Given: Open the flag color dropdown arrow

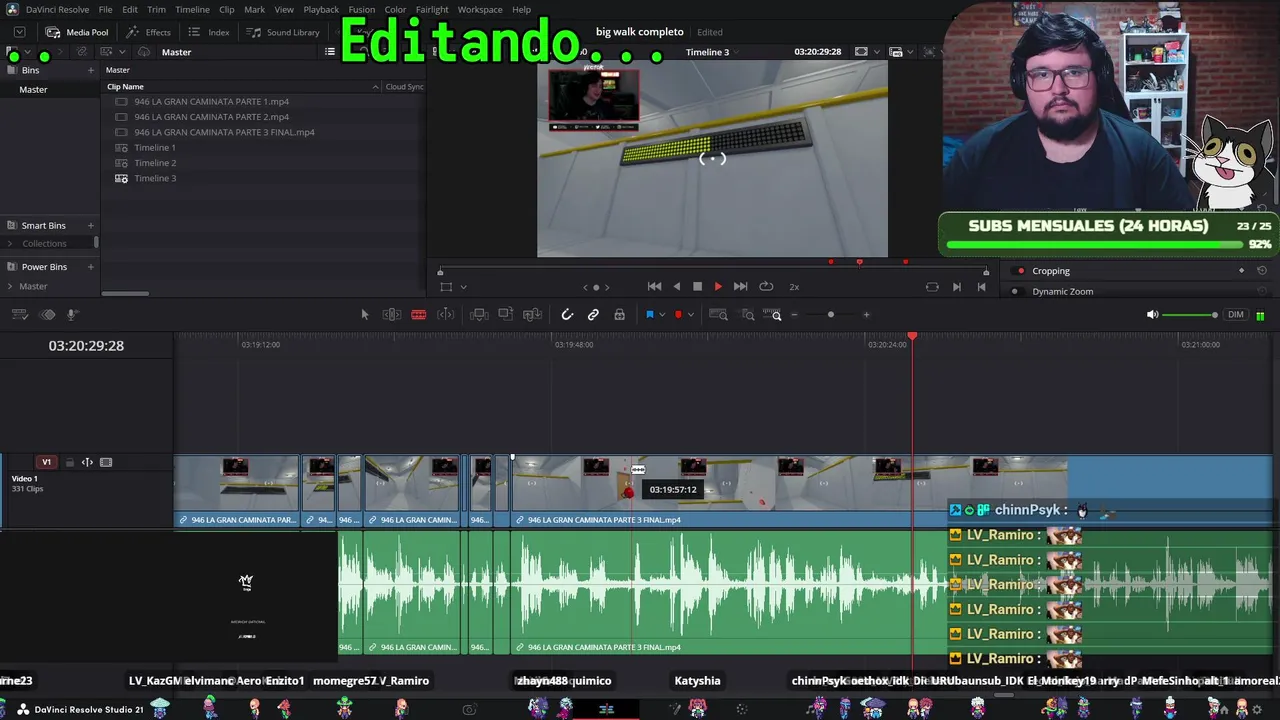Looking at the screenshot, I should pyautogui.click(x=662, y=316).
